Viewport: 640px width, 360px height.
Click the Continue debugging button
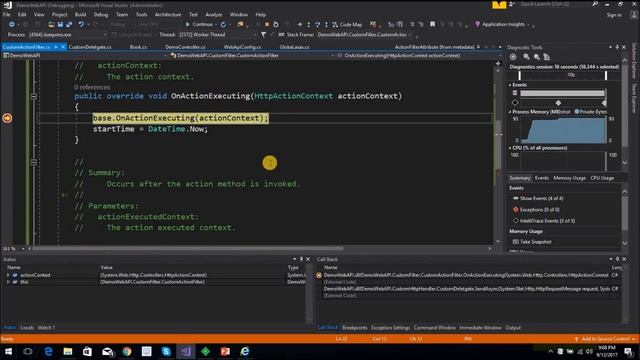click(200, 24)
